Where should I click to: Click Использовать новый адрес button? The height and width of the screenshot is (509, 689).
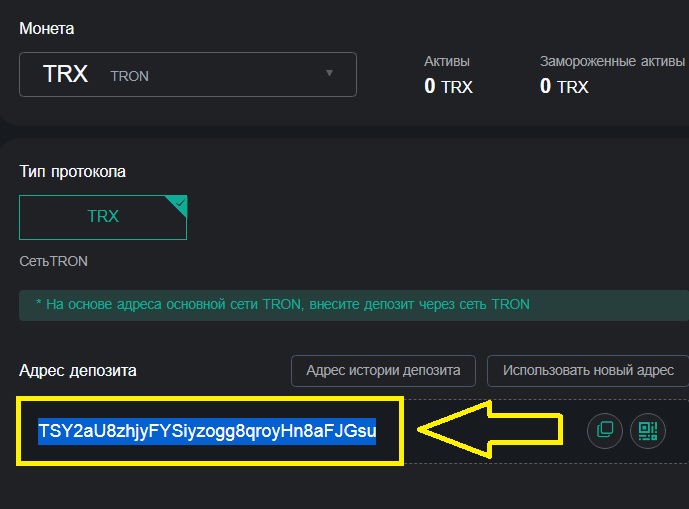tap(588, 371)
